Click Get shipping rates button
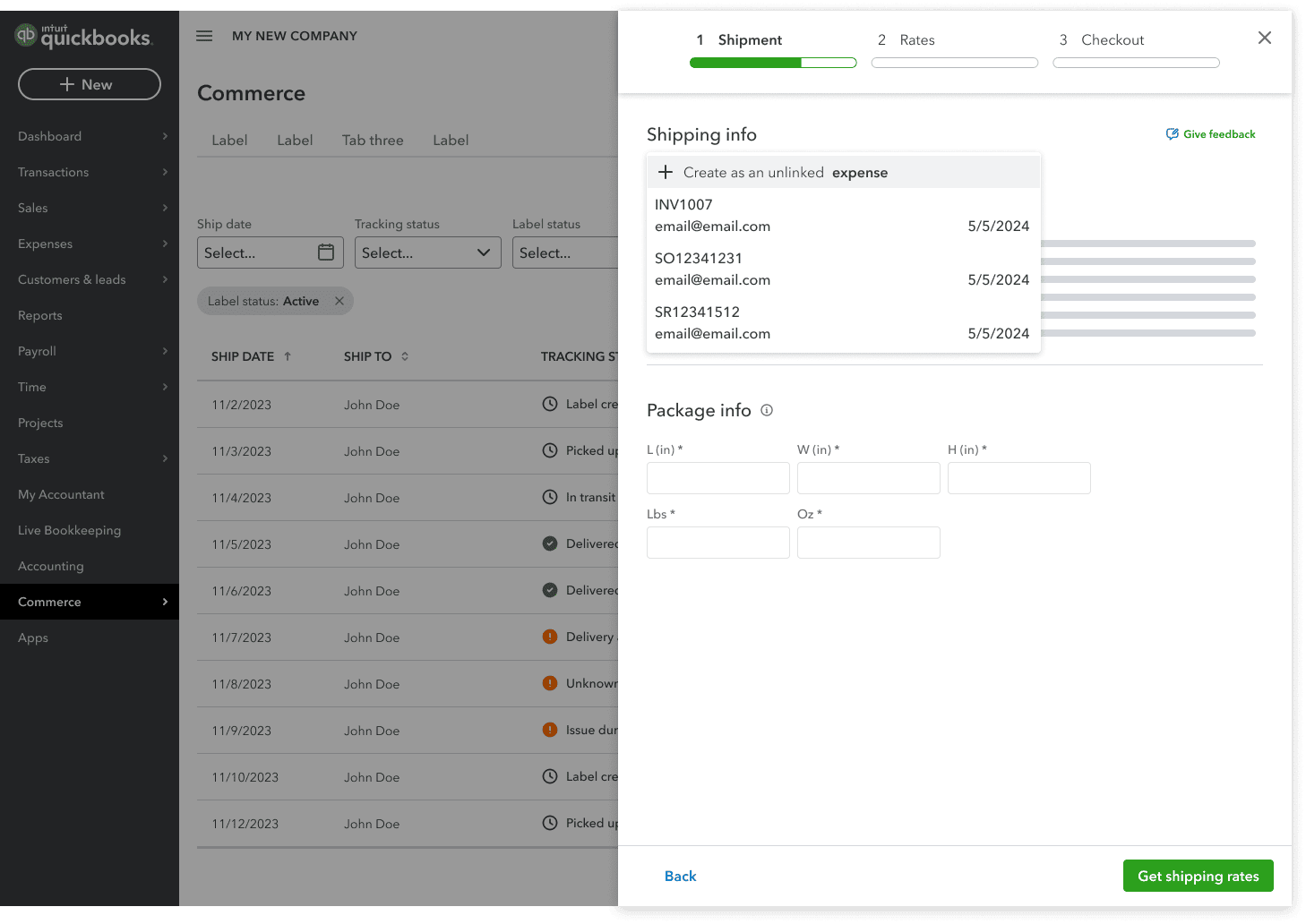 pos(1199,876)
